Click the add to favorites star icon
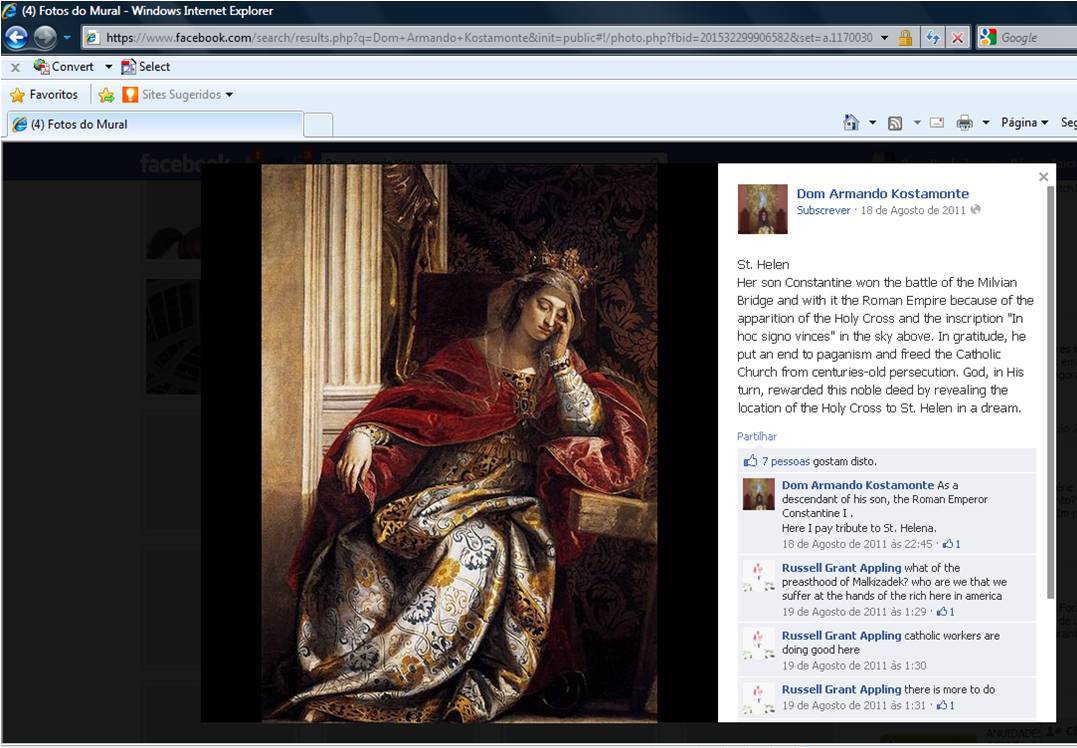1077x748 pixels. coord(106,95)
